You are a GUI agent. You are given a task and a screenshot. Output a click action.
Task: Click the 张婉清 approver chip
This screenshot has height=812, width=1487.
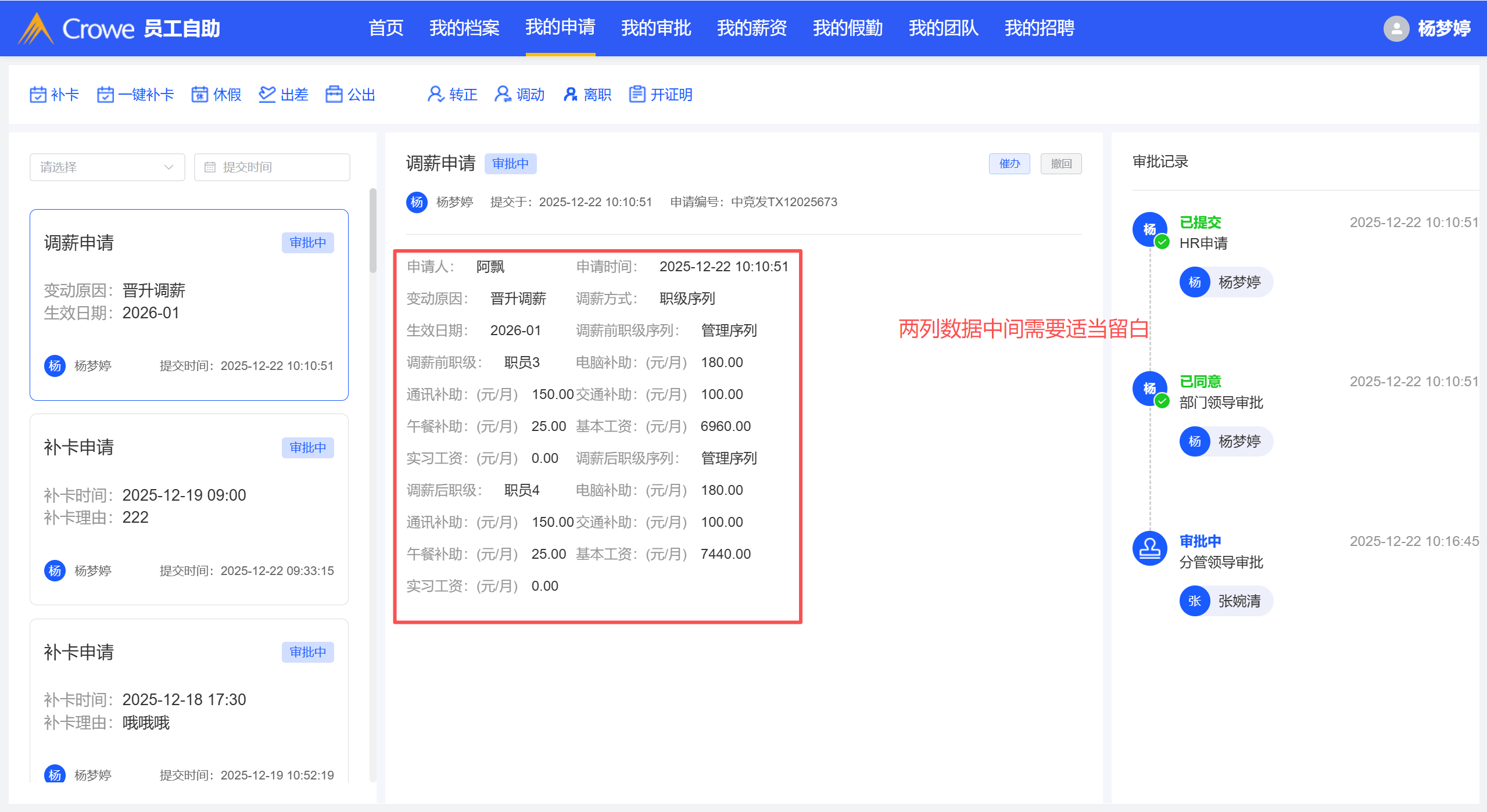point(1226,601)
